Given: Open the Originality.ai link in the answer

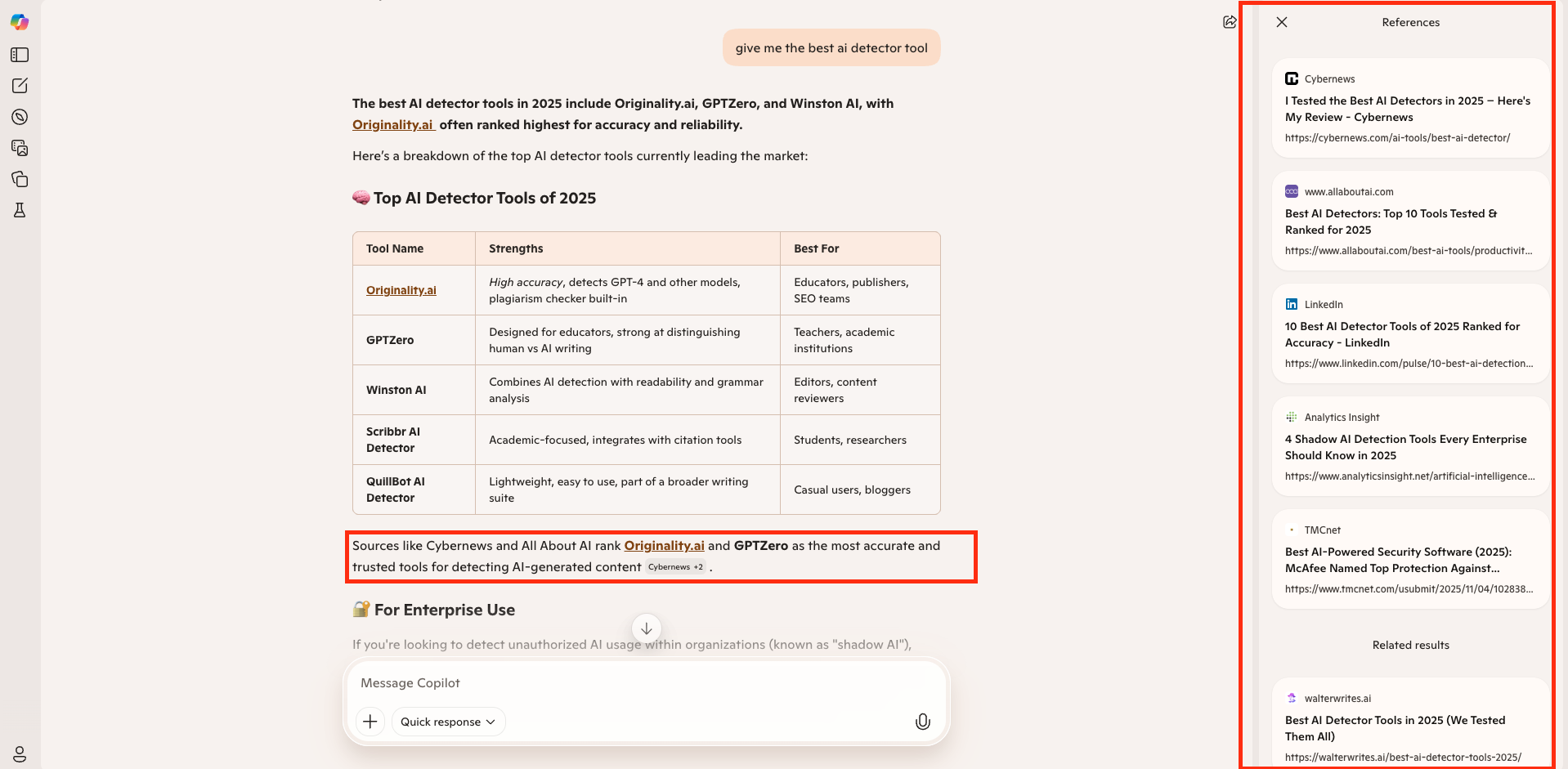Looking at the screenshot, I should (393, 124).
